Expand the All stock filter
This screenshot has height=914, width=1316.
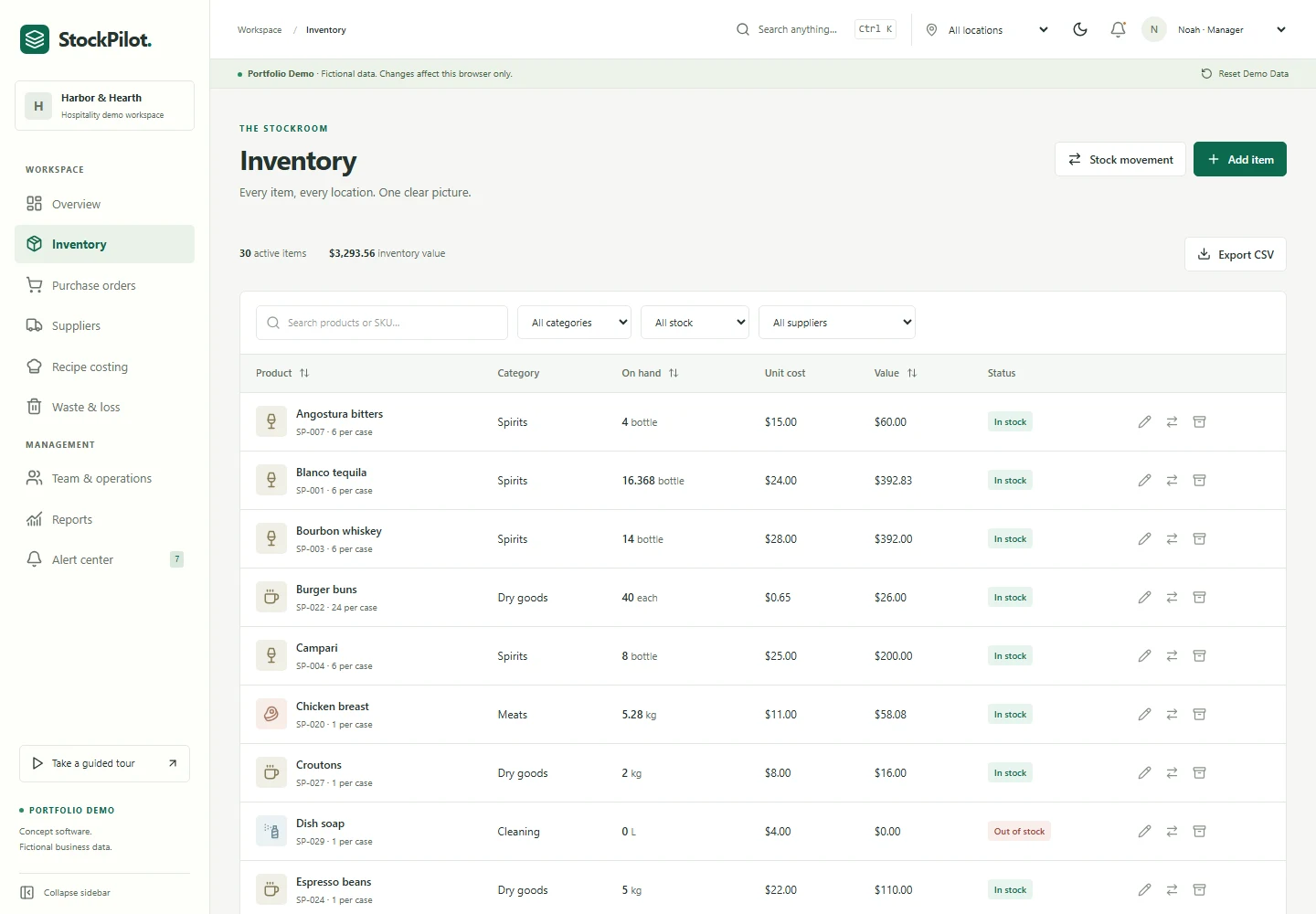[695, 323]
